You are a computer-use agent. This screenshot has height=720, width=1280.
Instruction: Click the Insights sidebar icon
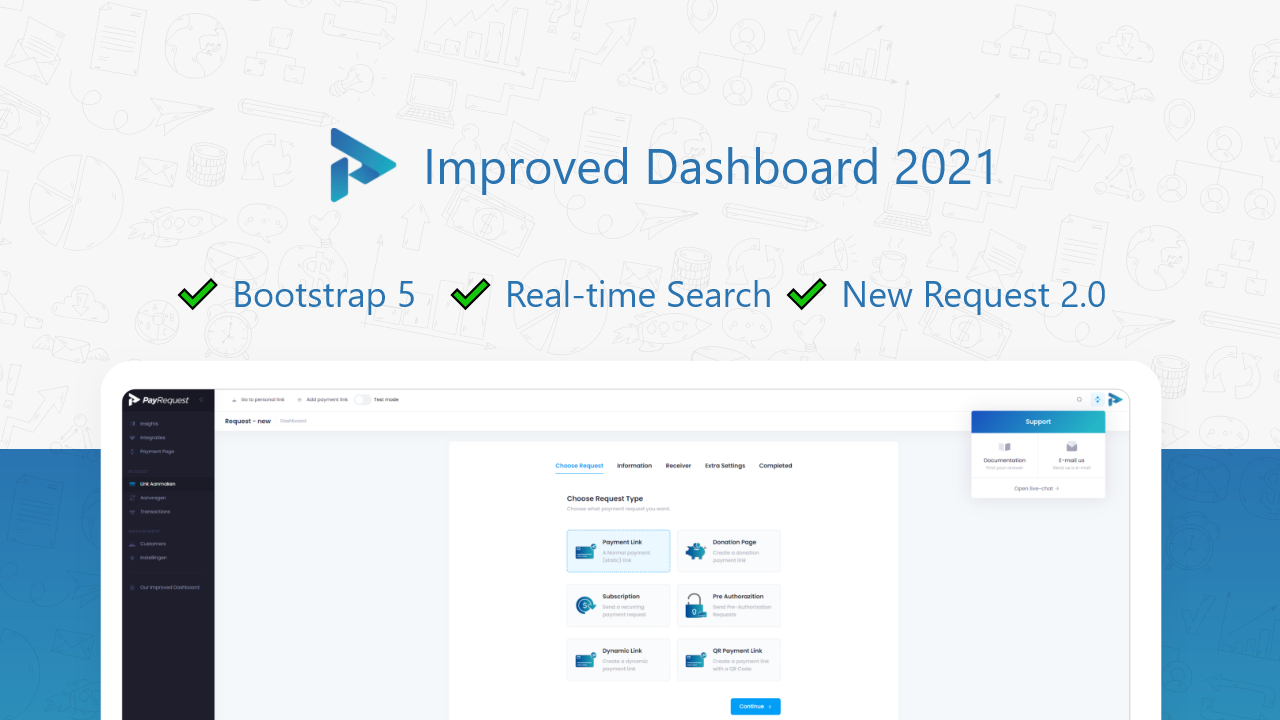coord(132,424)
